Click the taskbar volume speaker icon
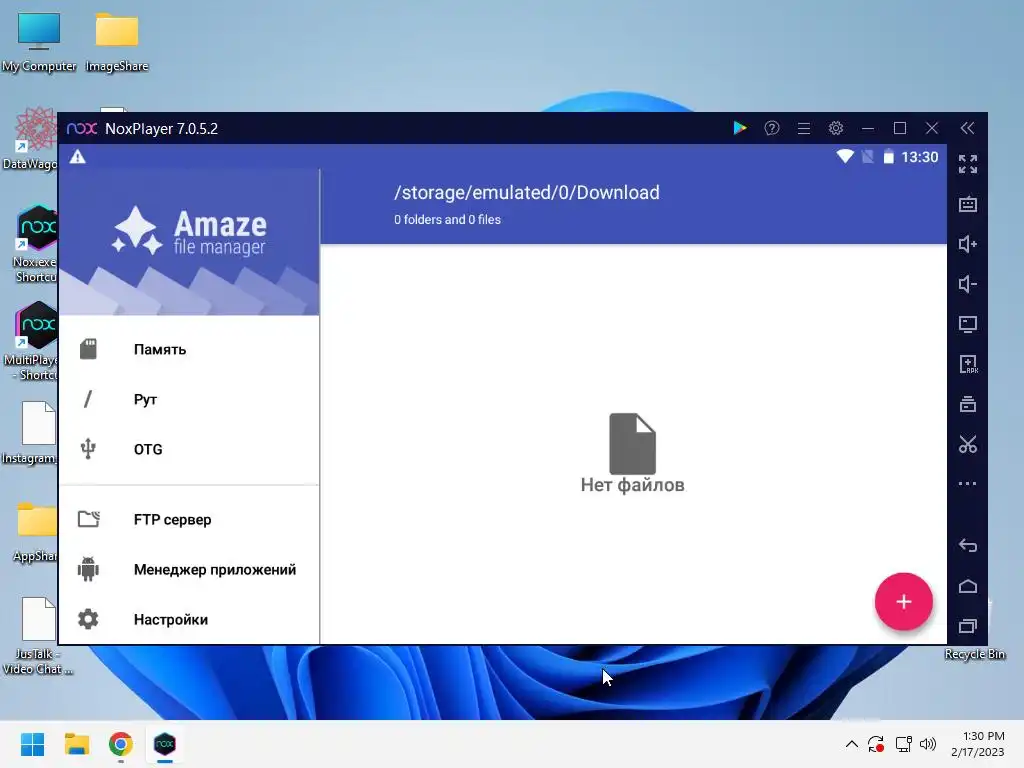The image size is (1024, 768). pos(927,744)
